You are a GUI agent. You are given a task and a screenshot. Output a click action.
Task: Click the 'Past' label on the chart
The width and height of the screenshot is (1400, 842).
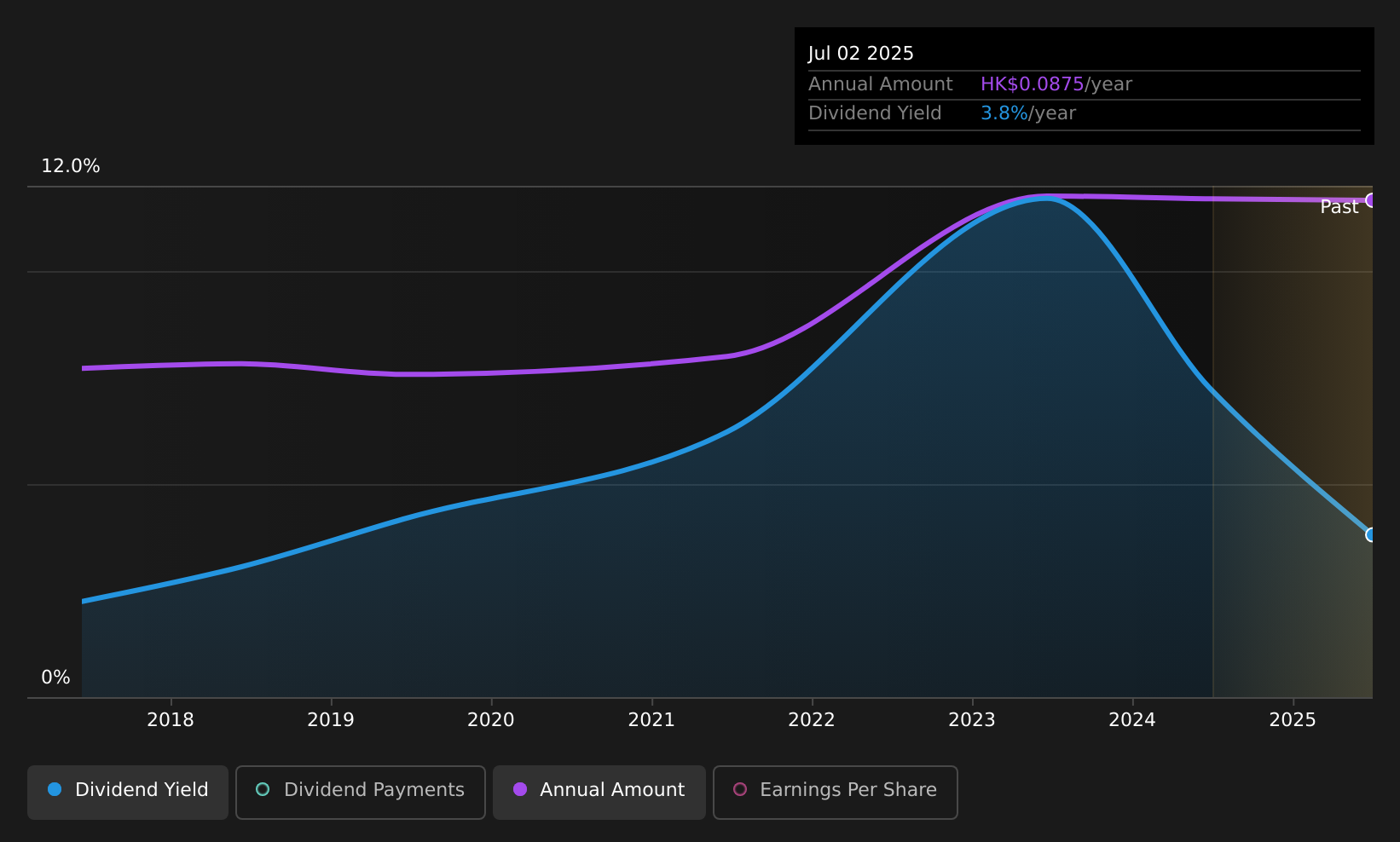1339,207
